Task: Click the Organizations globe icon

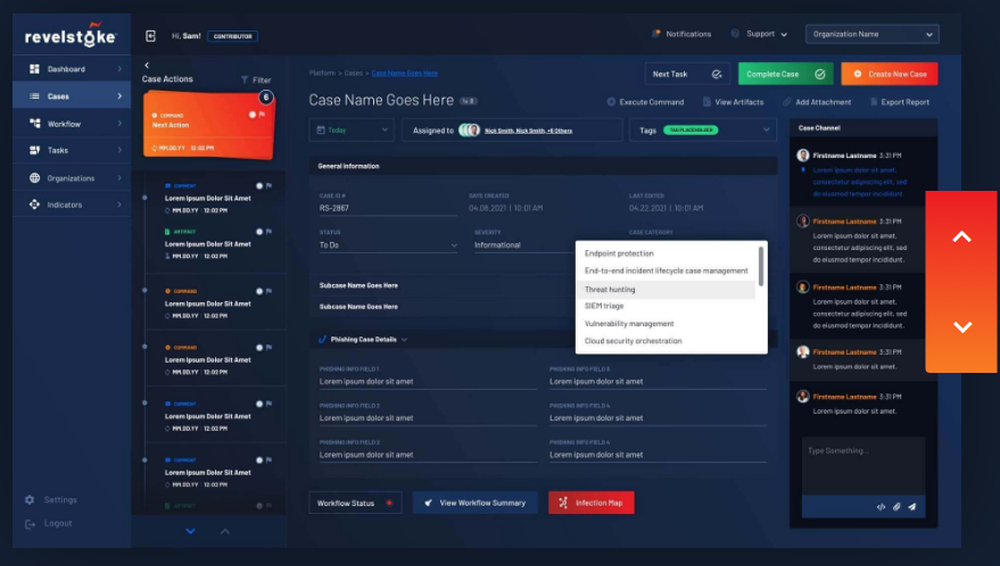Action: click(34, 178)
